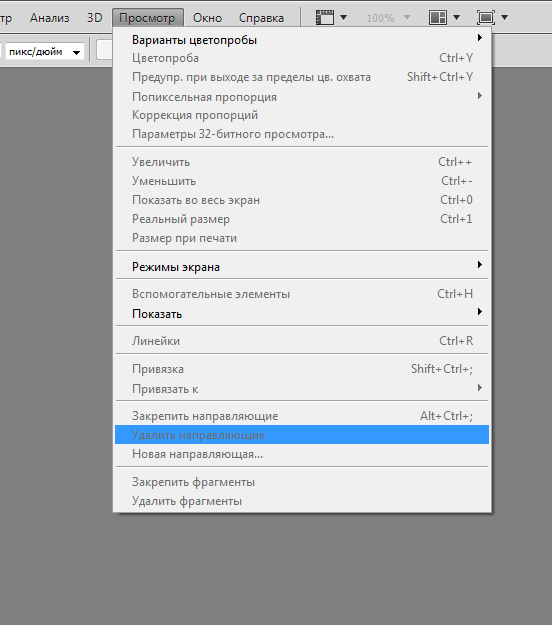
Task: Open the 3D menu
Action: (x=94, y=18)
